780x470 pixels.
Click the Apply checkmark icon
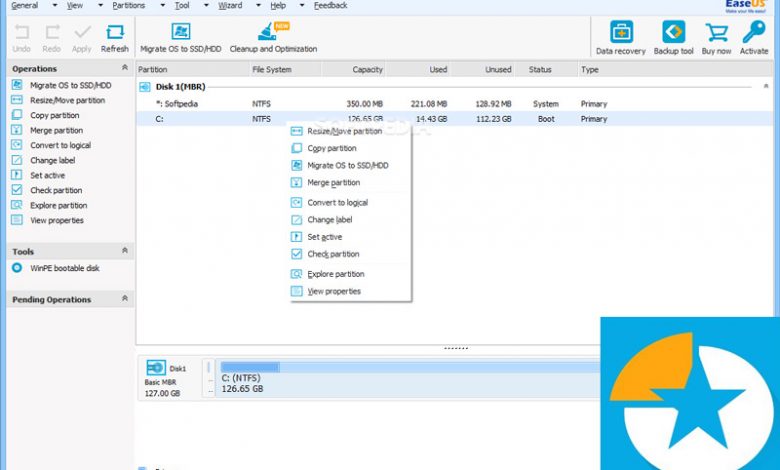[82, 33]
